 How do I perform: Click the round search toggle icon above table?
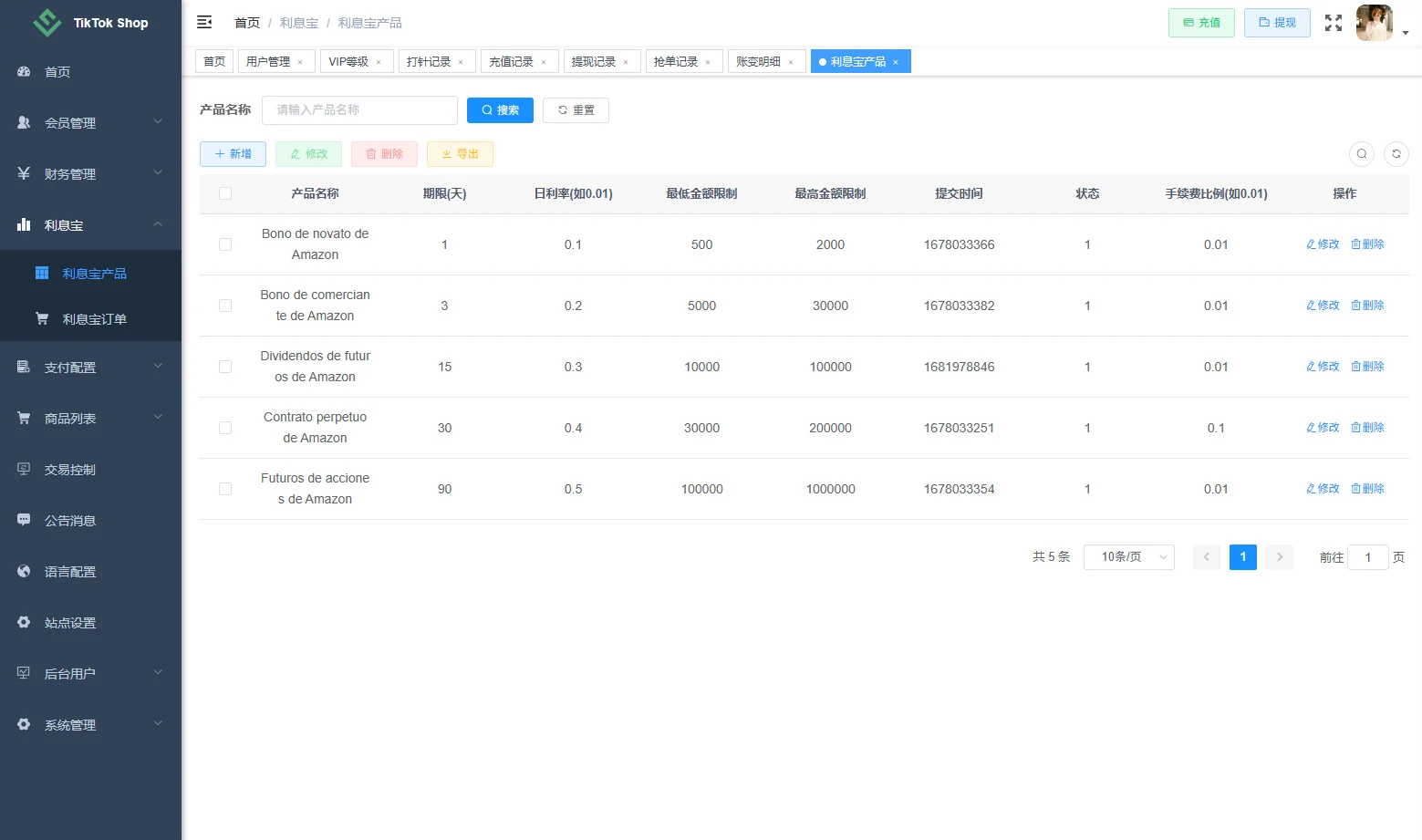[1362, 154]
